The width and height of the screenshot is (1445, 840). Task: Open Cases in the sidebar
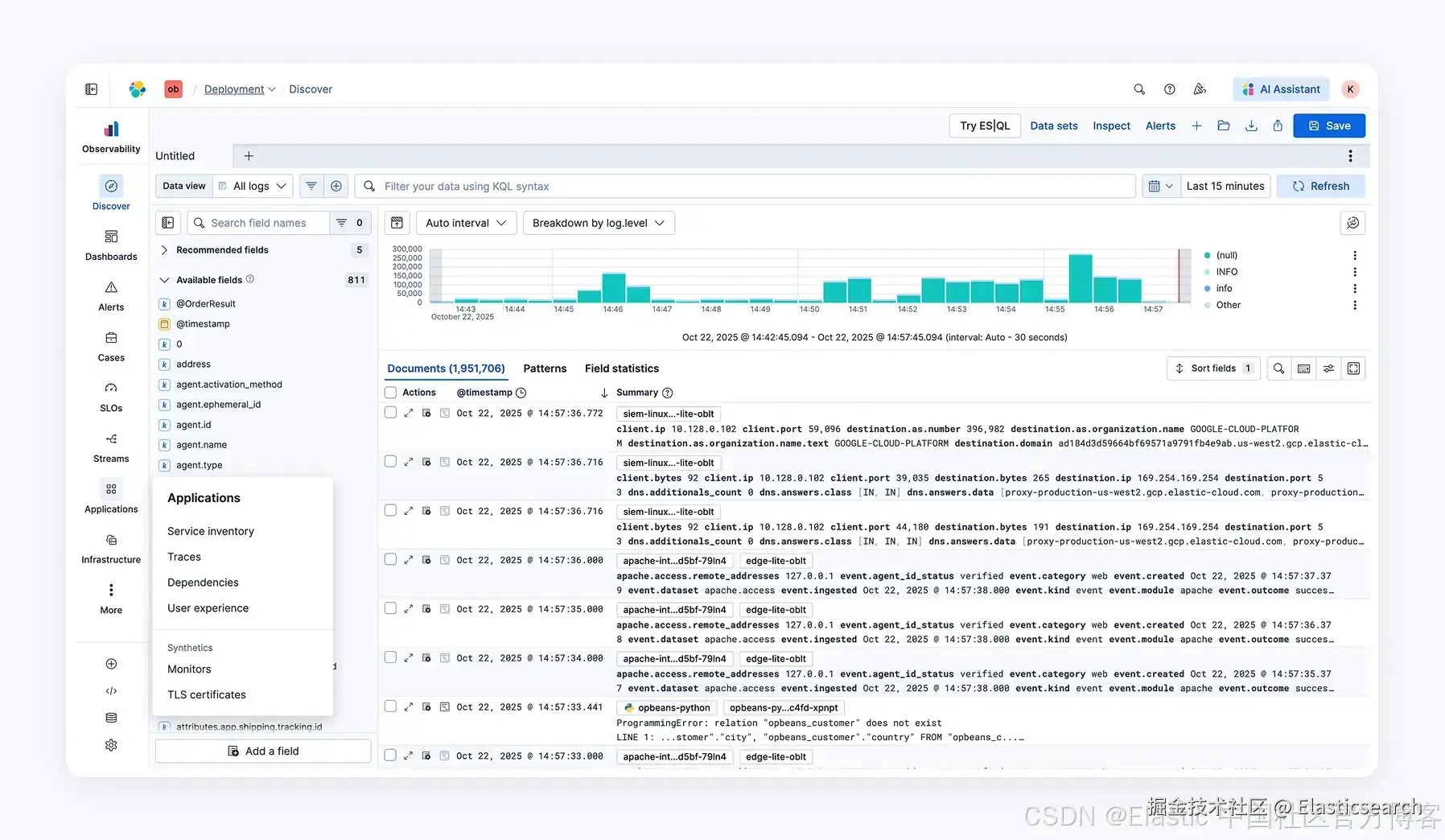[x=111, y=347]
